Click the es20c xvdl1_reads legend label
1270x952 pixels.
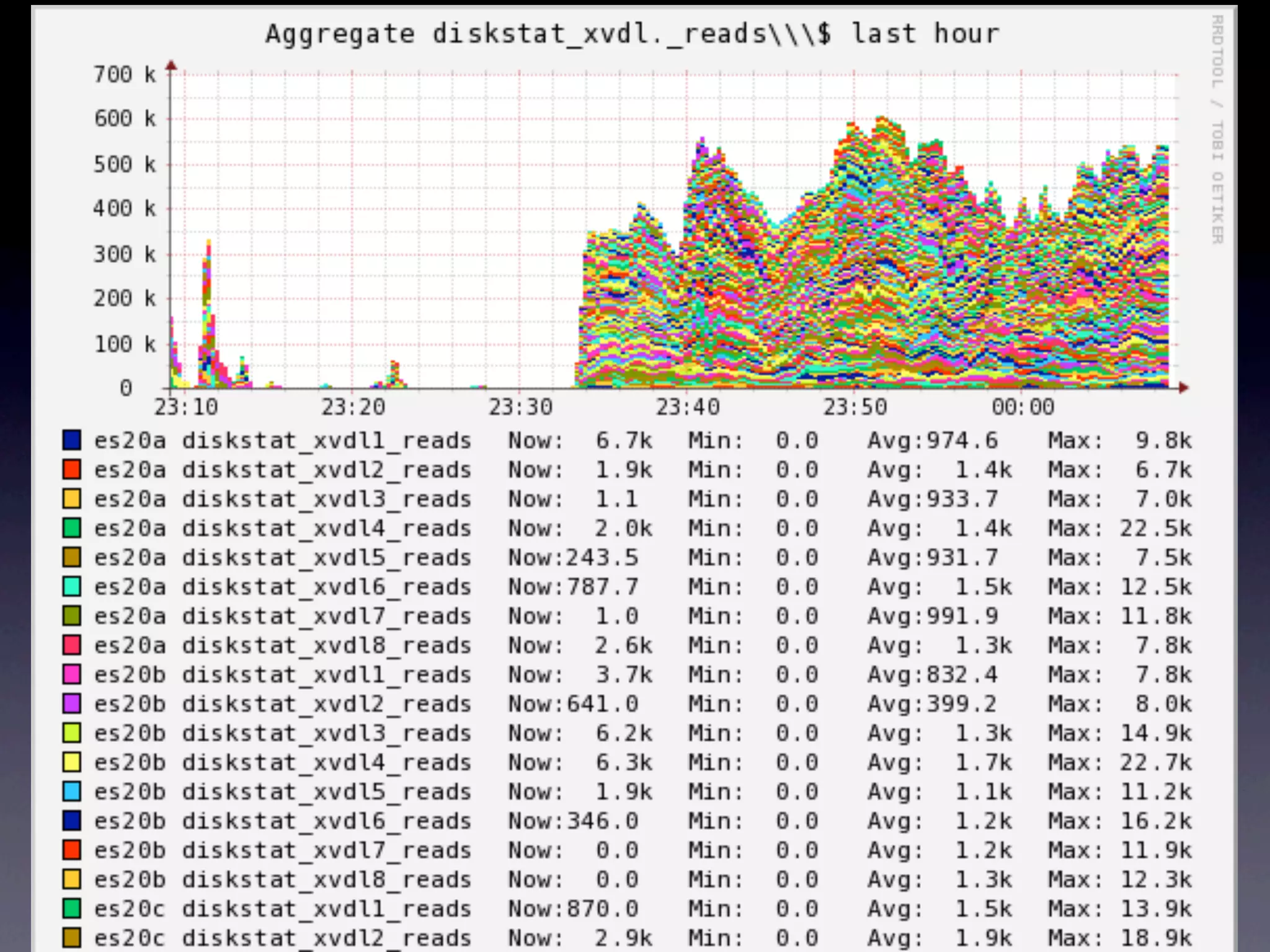coord(282,909)
